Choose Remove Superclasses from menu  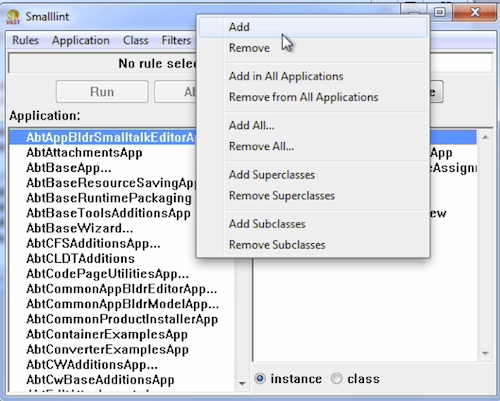point(282,196)
